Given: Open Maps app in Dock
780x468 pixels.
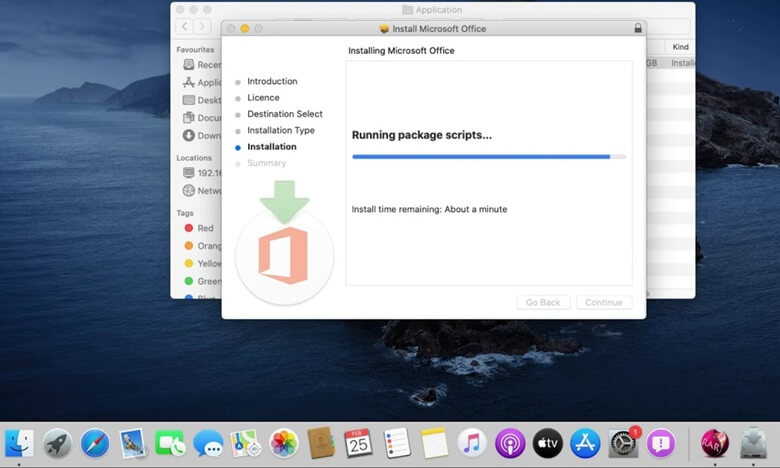Looking at the screenshot, I should coord(246,443).
